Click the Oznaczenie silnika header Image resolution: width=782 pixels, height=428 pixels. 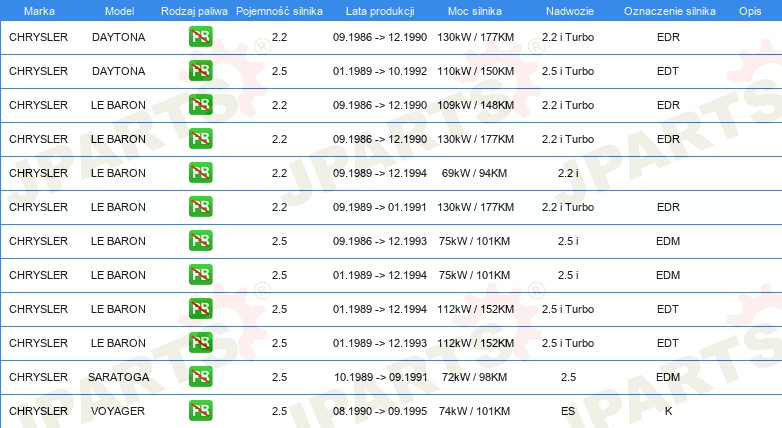[669, 11]
